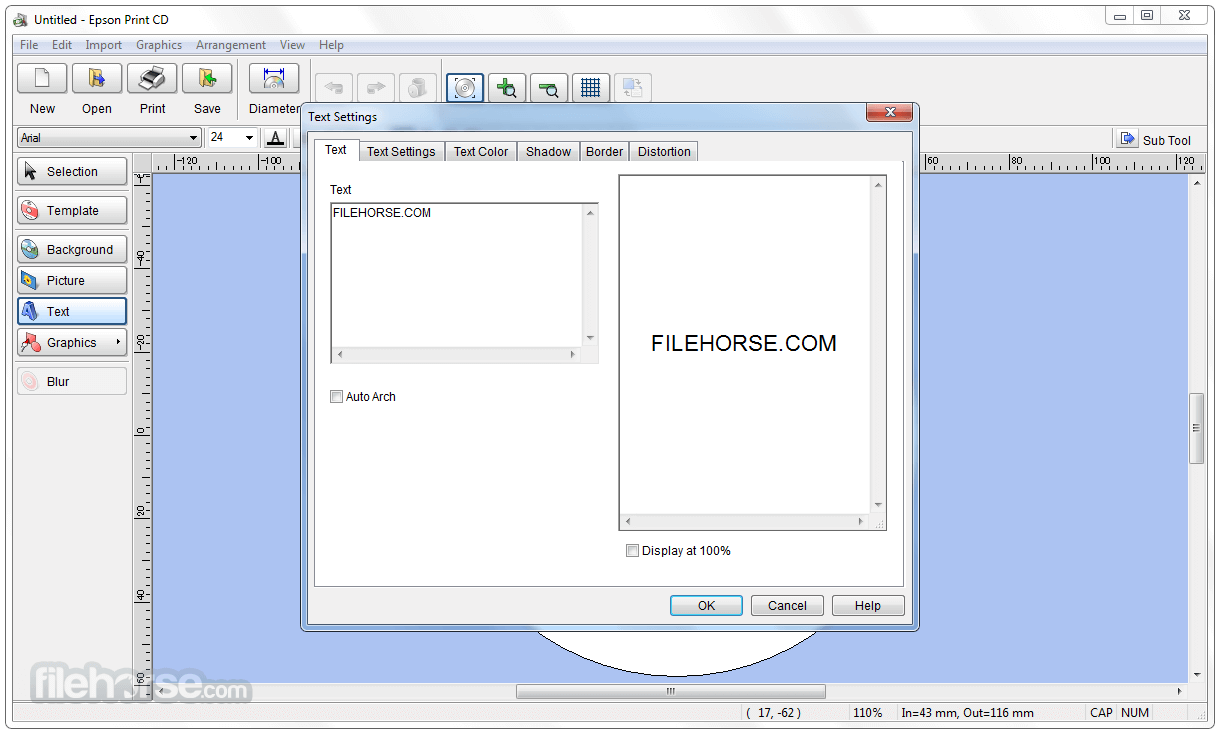This screenshot has width=1221, height=734.
Task: Click inside the FILEHORSE.COM text box
Action: click(457, 275)
